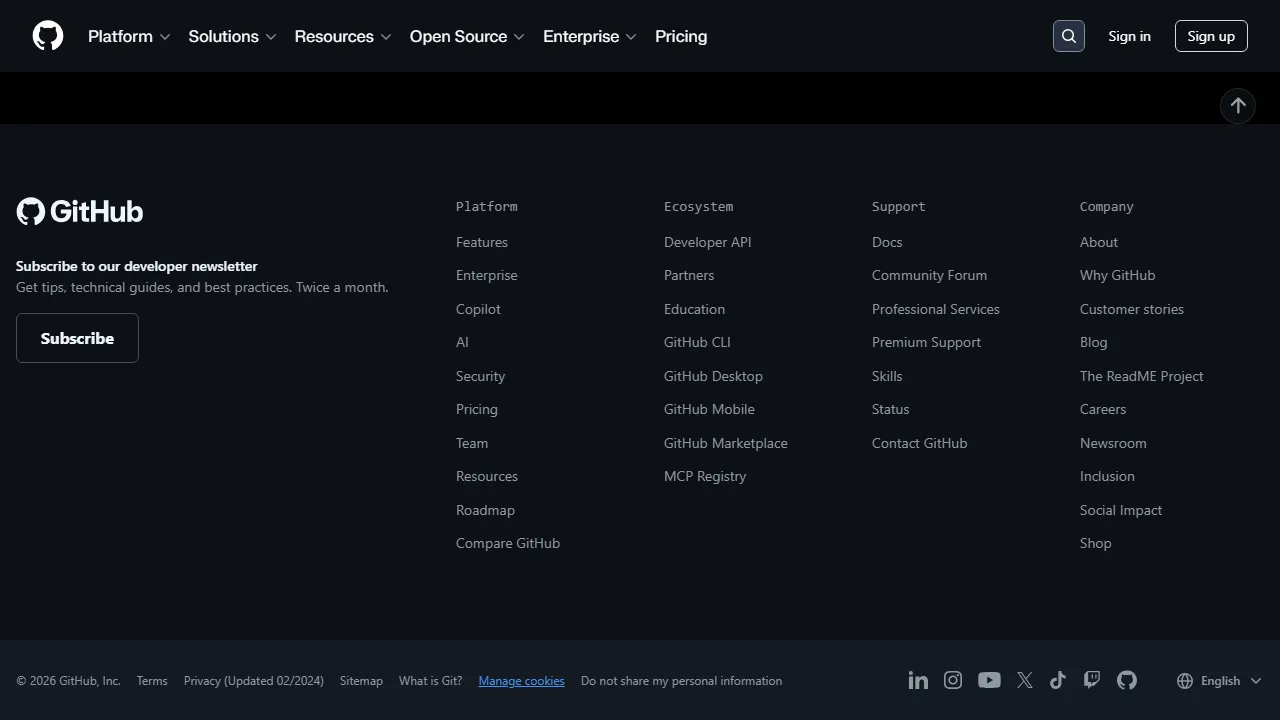The height and width of the screenshot is (720, 1280).
Task: Click the Sign up button
Action: [x=1211, y=36]
